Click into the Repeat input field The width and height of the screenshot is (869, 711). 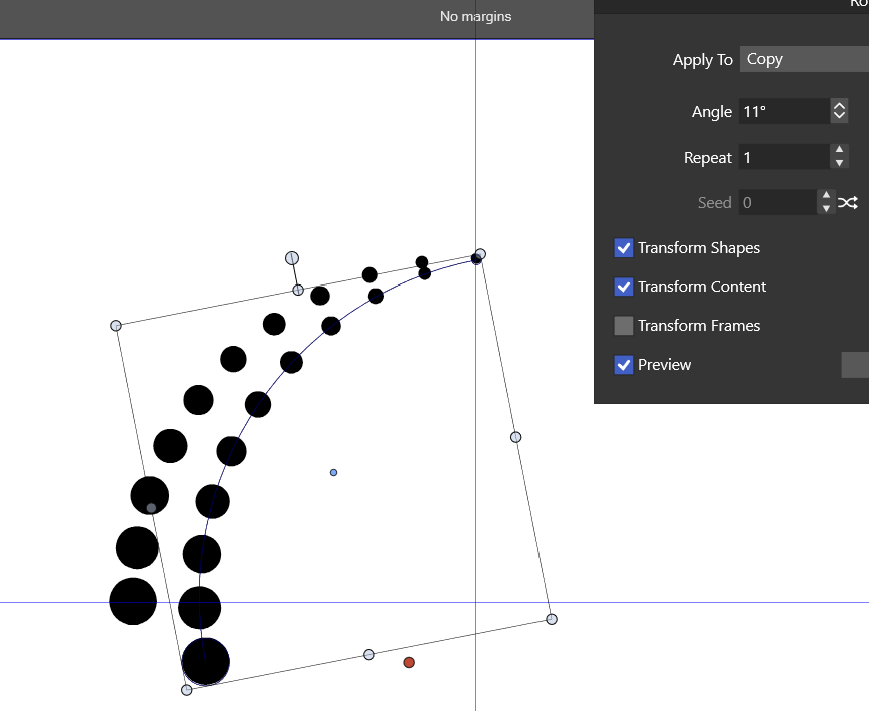point(784,157)
